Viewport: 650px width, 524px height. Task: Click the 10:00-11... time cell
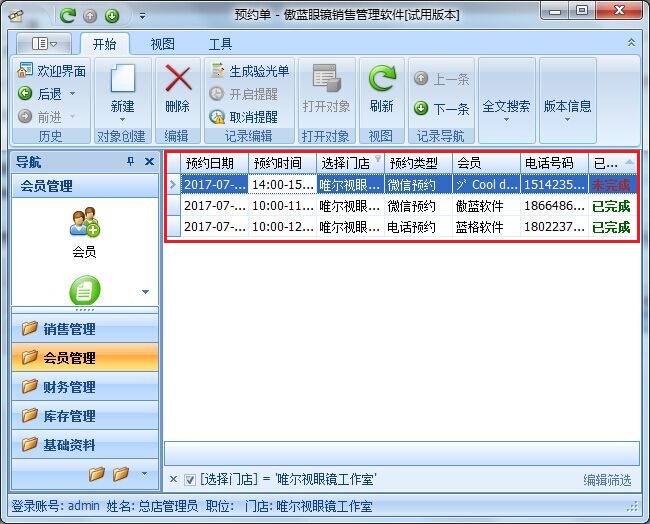282,206
